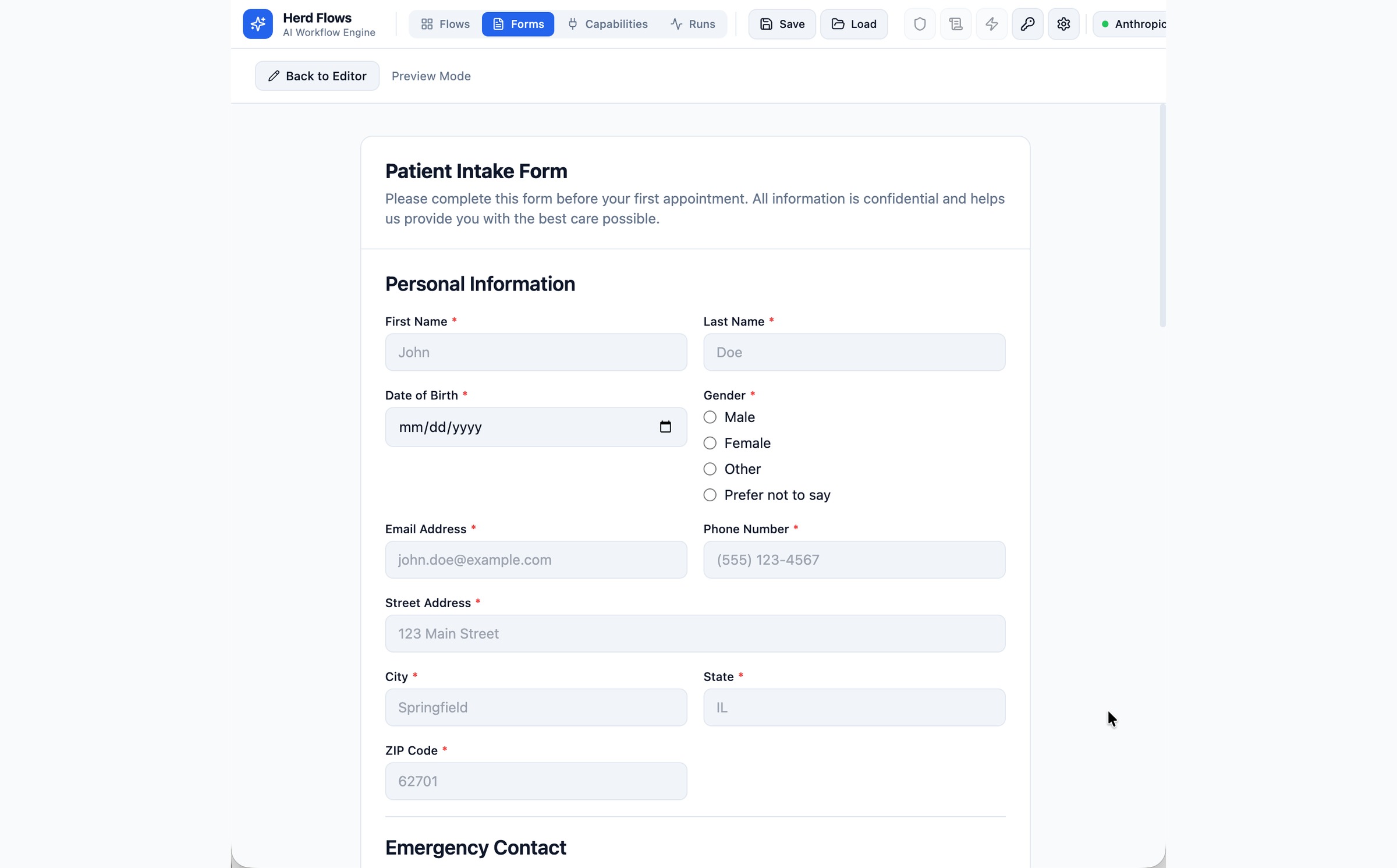This screenshot has height=868, width=1397.
Task: Click the Personal Information section heading
Action: click(x=480, y=284)
